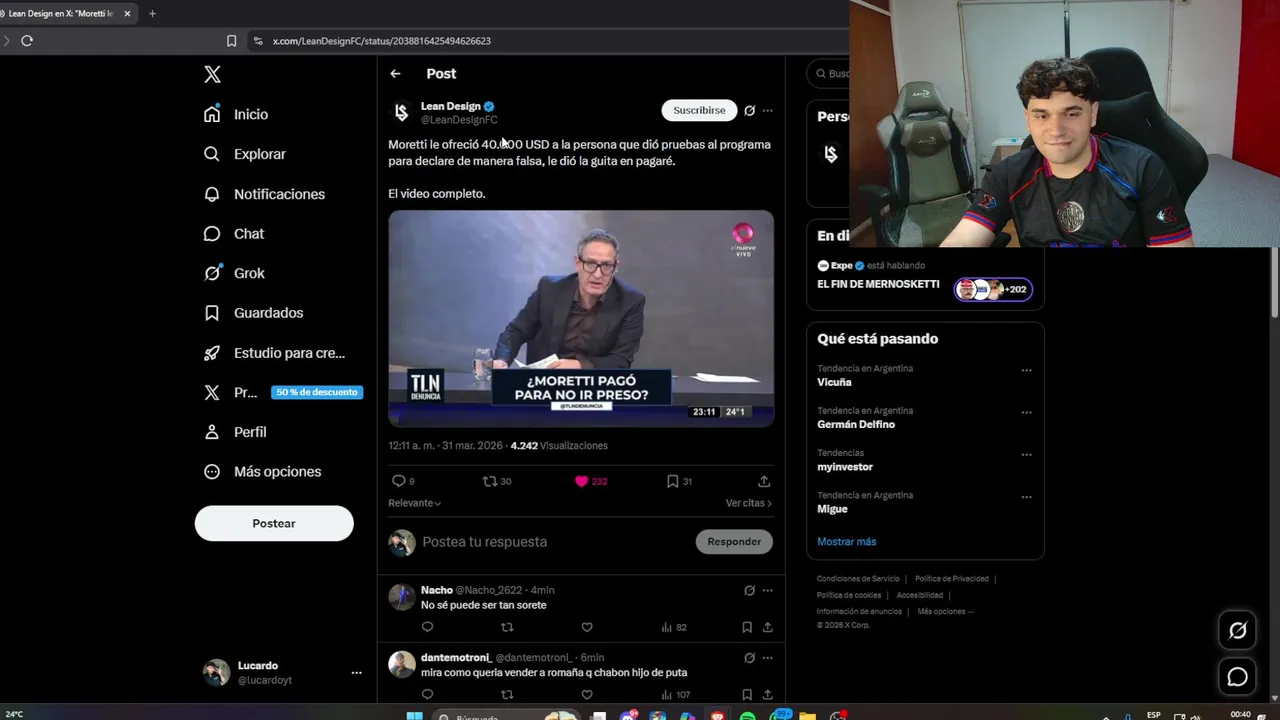Play the Moretti TLN video thumbnail

pos(581,318)
